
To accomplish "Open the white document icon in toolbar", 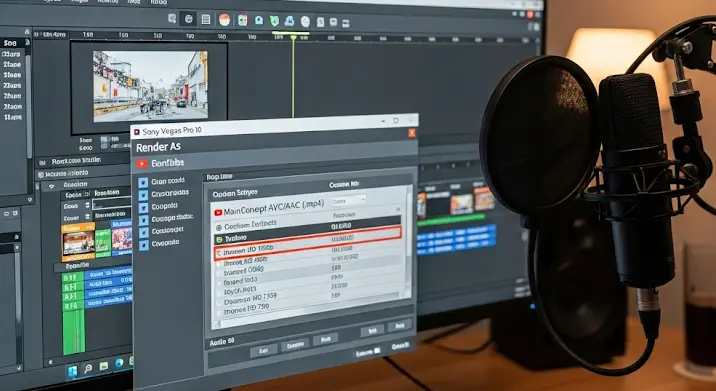I will click(320, 22).
